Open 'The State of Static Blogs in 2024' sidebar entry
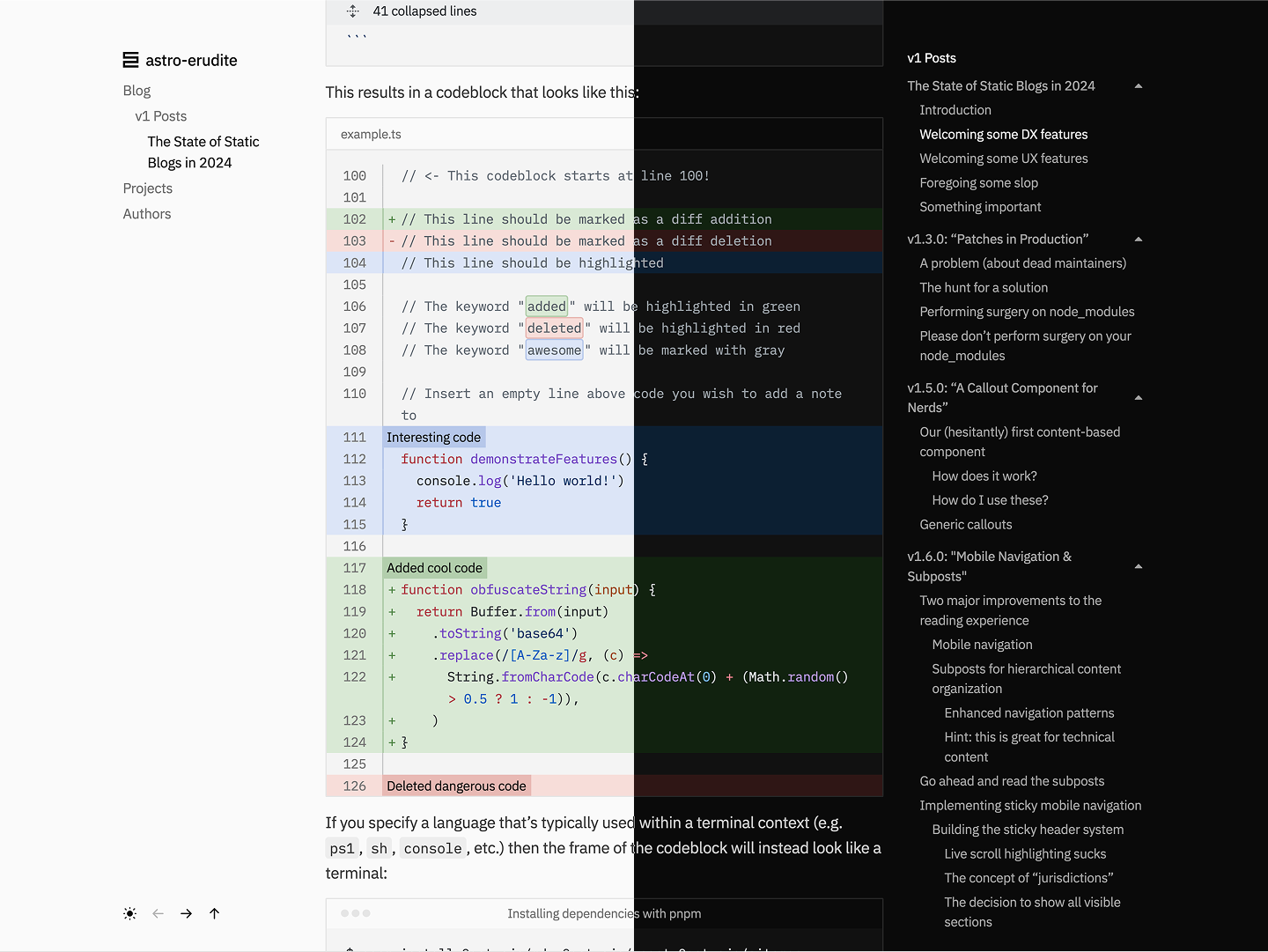Viewport: 1268px width, 952px height. tap(203, 152)
